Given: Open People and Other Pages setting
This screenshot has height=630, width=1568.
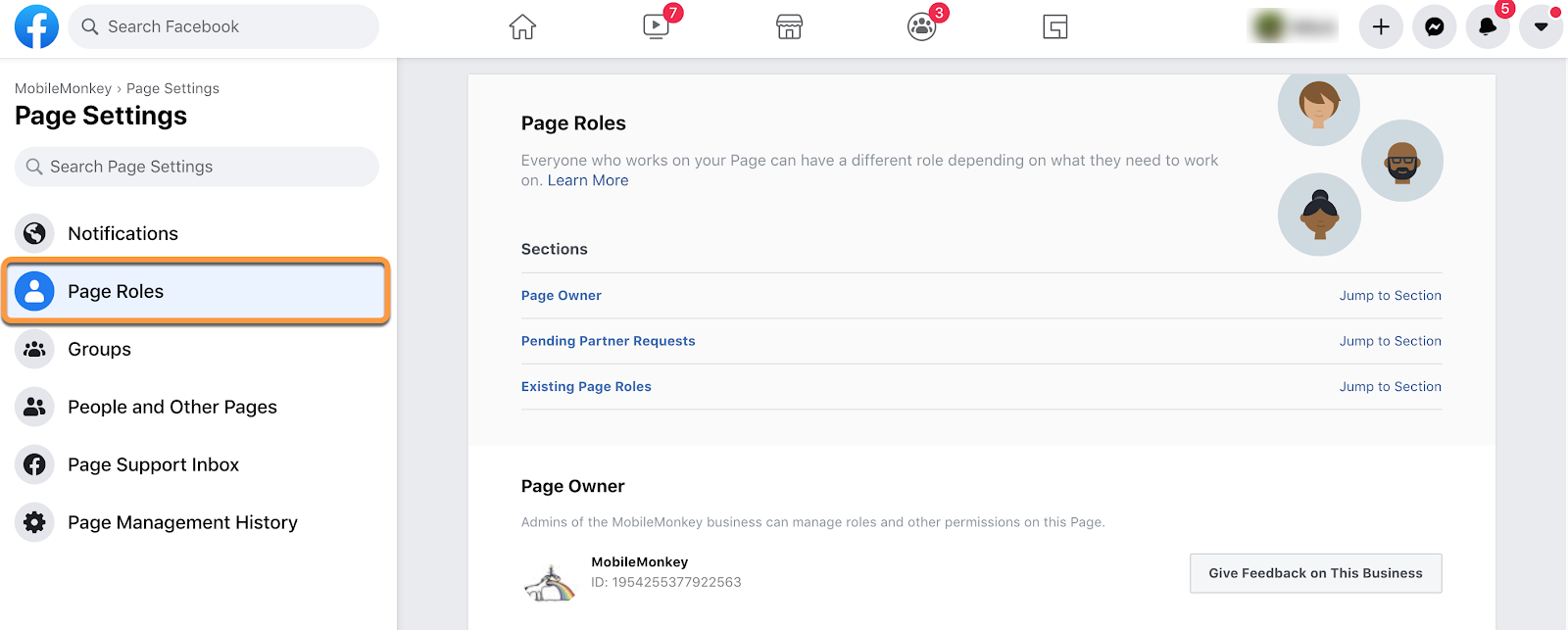Looking at the screenshot, I should point(197,407).
